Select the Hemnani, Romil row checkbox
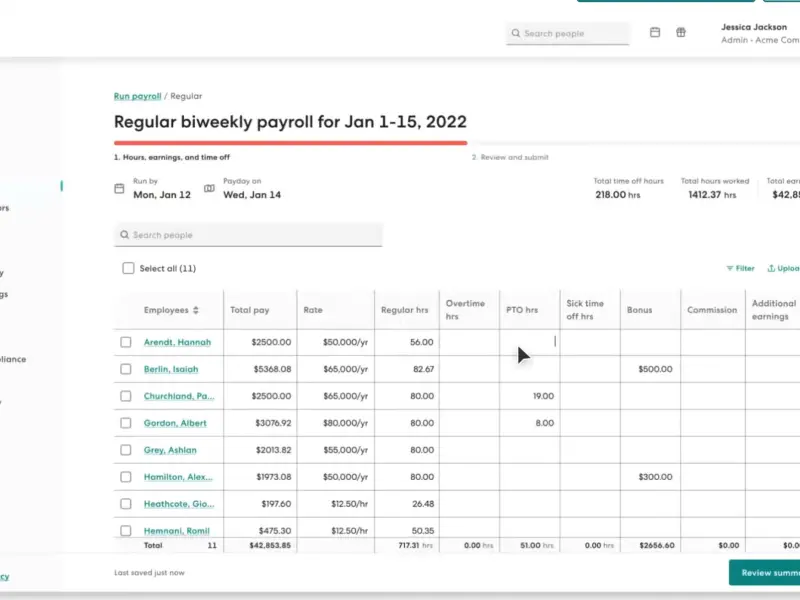800x600 pixels. tap(126, 531)
